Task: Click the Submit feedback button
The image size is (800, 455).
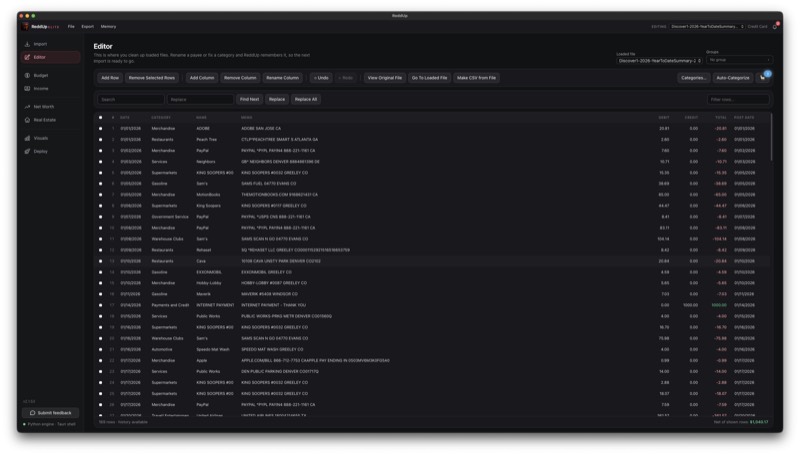Action: click(51, 413)
